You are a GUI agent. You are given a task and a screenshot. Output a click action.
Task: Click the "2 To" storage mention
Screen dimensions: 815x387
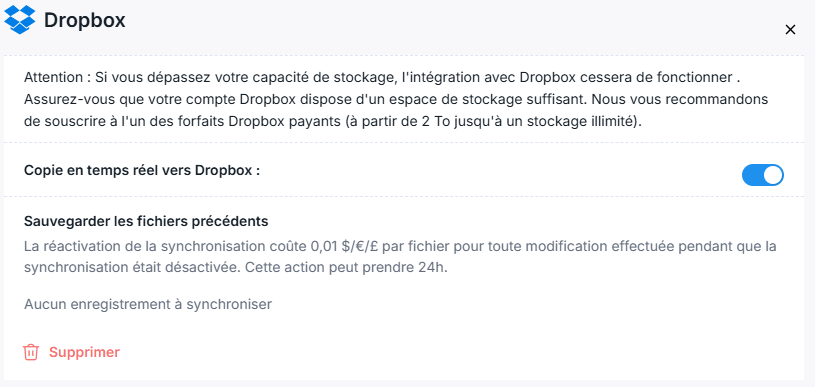(x=430, y=121)
